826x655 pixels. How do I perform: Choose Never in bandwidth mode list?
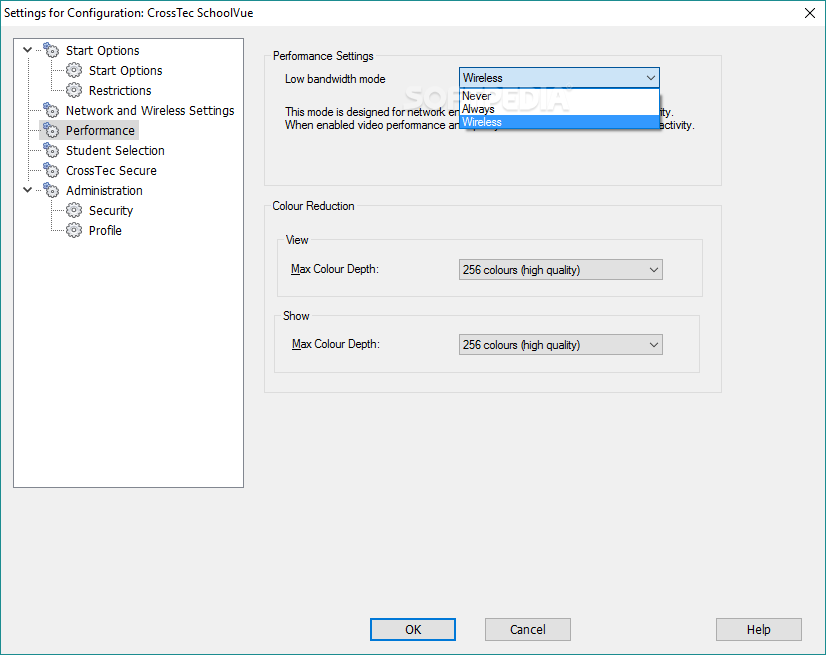[559, 96]
